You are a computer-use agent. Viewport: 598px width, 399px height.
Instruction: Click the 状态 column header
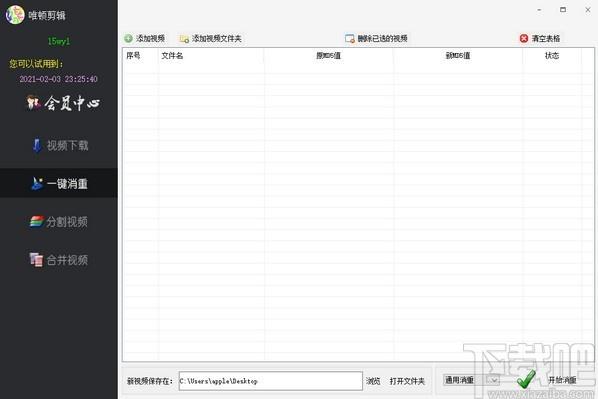(551, 56)
